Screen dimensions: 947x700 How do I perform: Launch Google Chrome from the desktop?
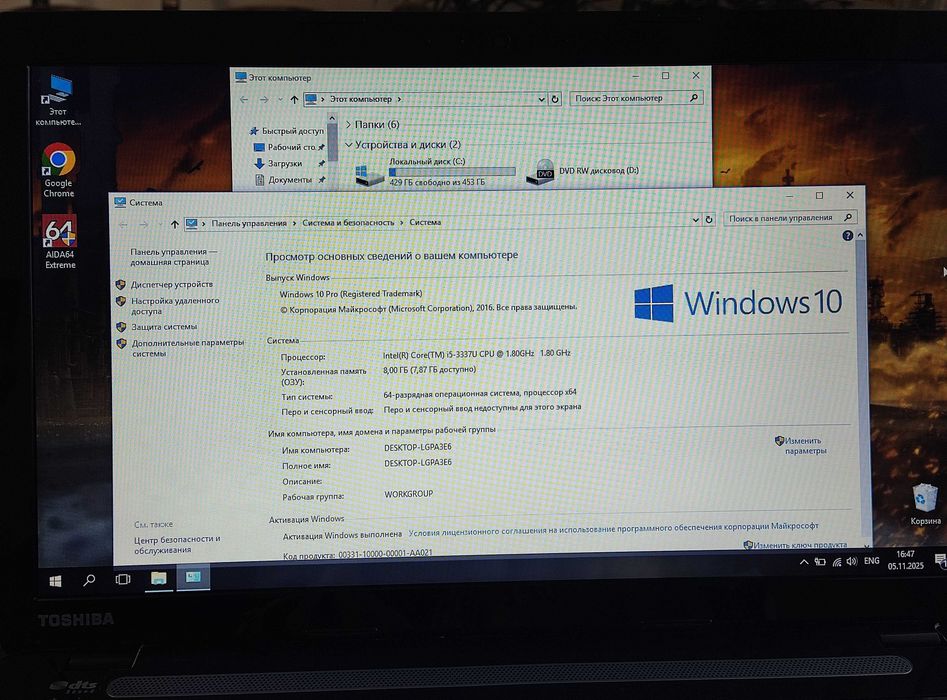[x=59, y=170]
